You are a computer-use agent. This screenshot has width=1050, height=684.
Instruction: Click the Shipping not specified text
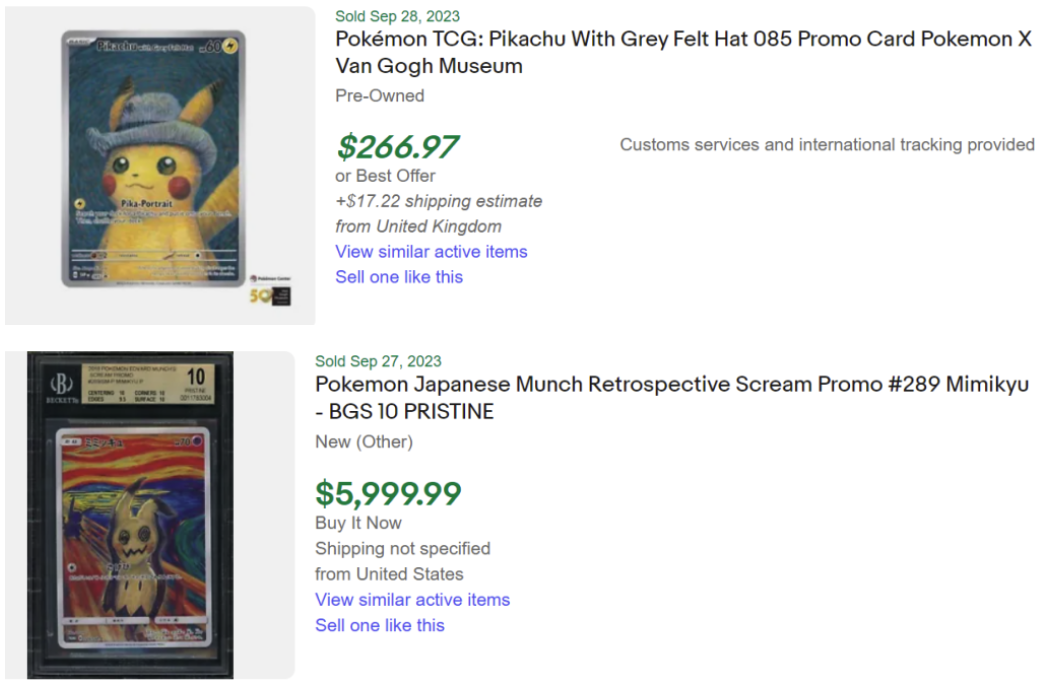pos(402,549)
